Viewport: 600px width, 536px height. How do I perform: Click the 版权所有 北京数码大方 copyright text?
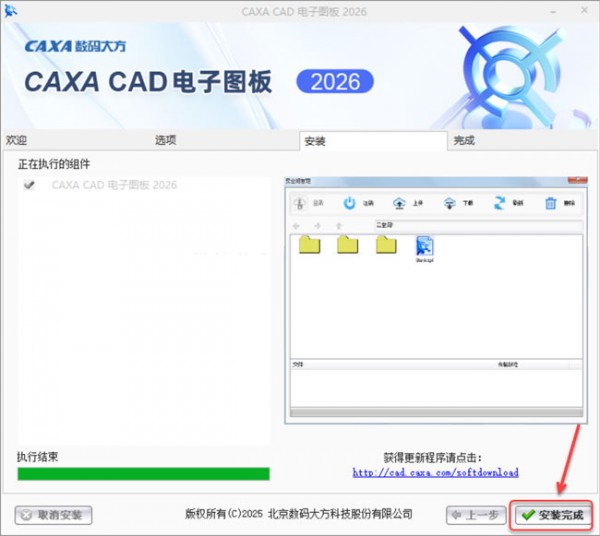(x=298, y=514)
